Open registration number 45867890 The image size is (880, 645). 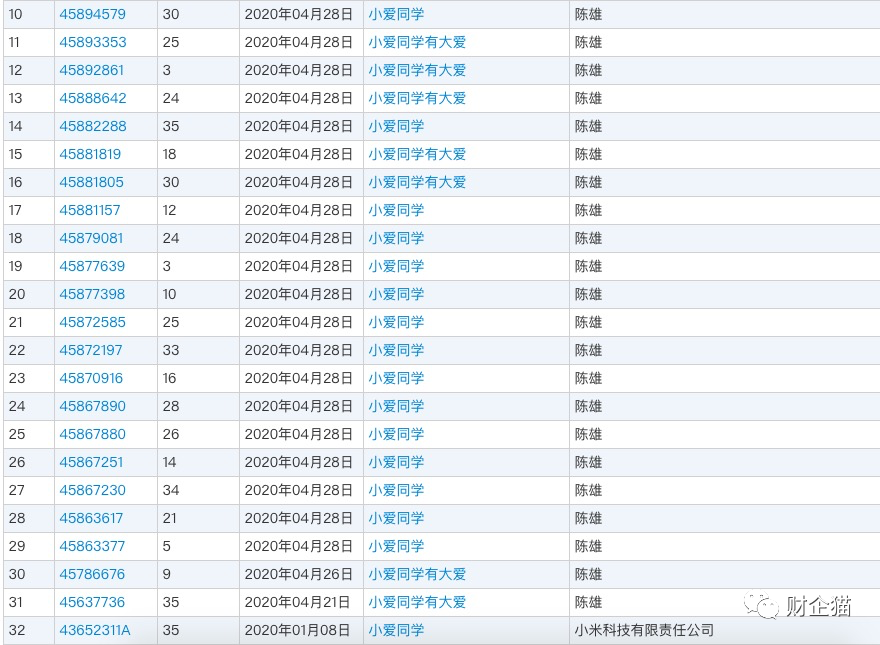coord(93,406)
